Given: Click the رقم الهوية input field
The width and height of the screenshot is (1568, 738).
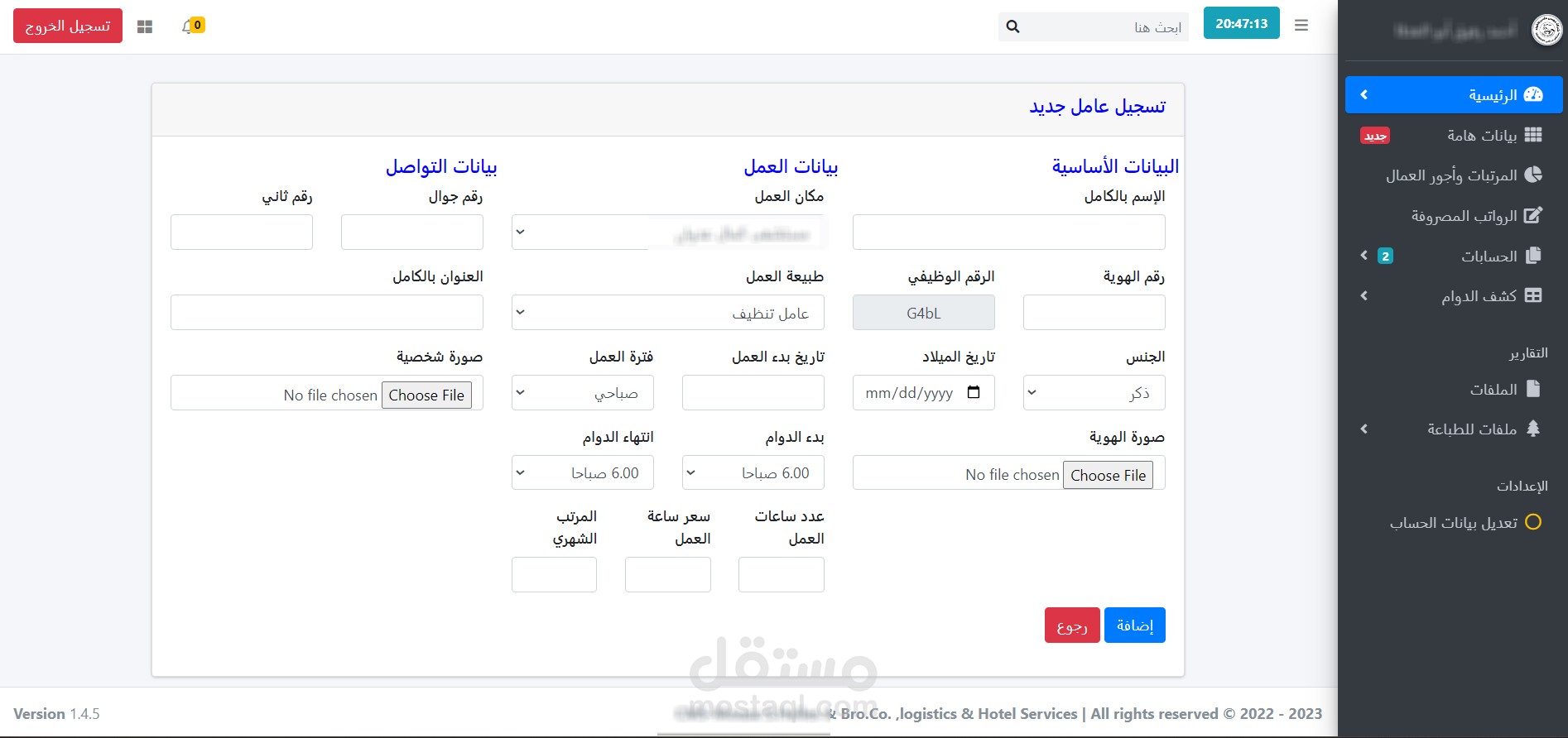Looking at the screenshot, I should 1094,312.
